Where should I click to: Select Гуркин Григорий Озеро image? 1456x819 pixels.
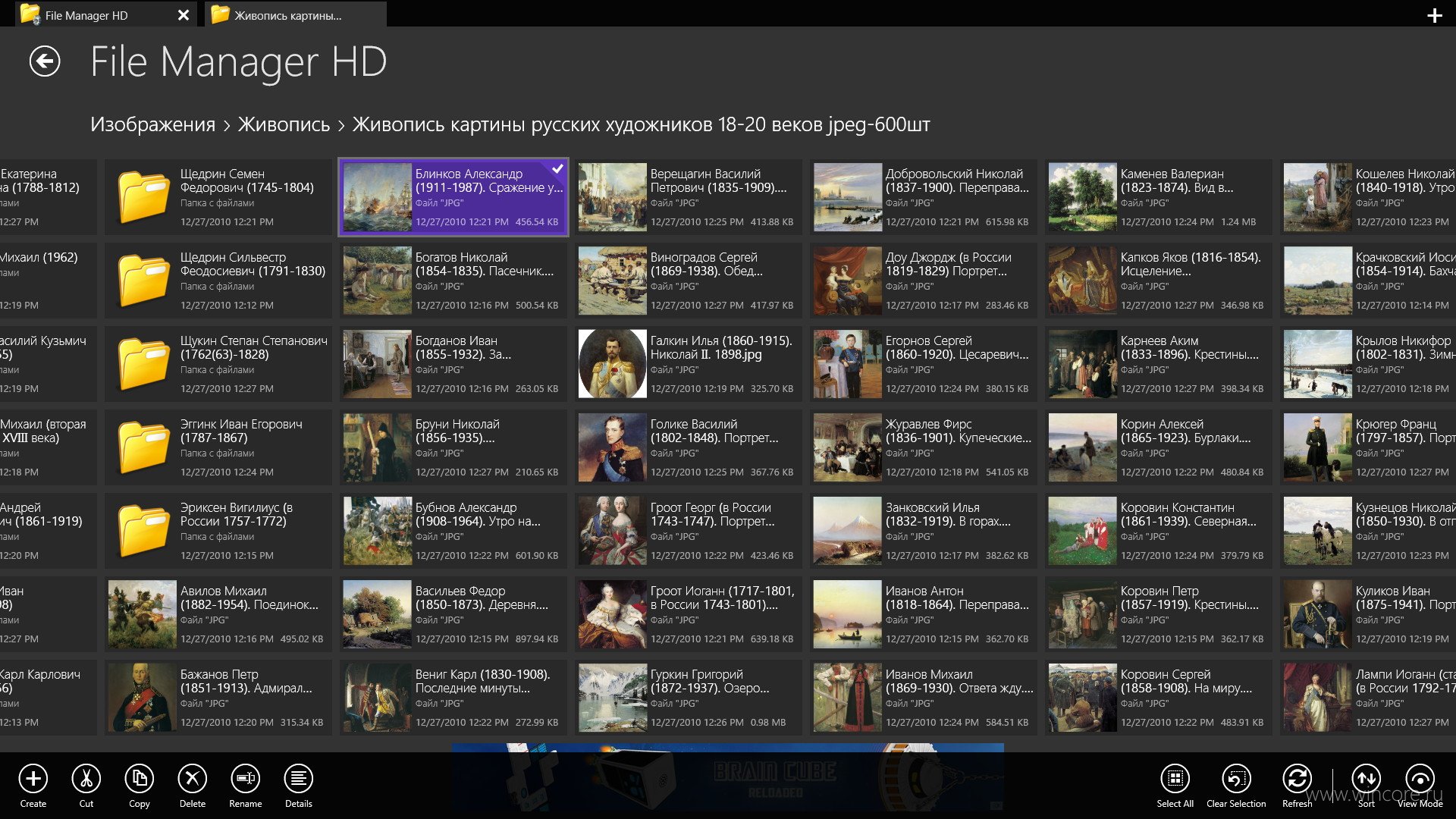[689, 698]
